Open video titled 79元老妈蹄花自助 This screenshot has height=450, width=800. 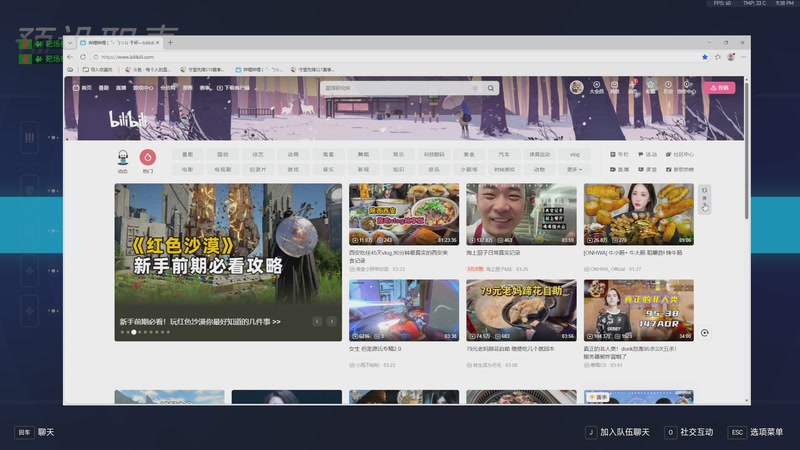click(510, 349)
